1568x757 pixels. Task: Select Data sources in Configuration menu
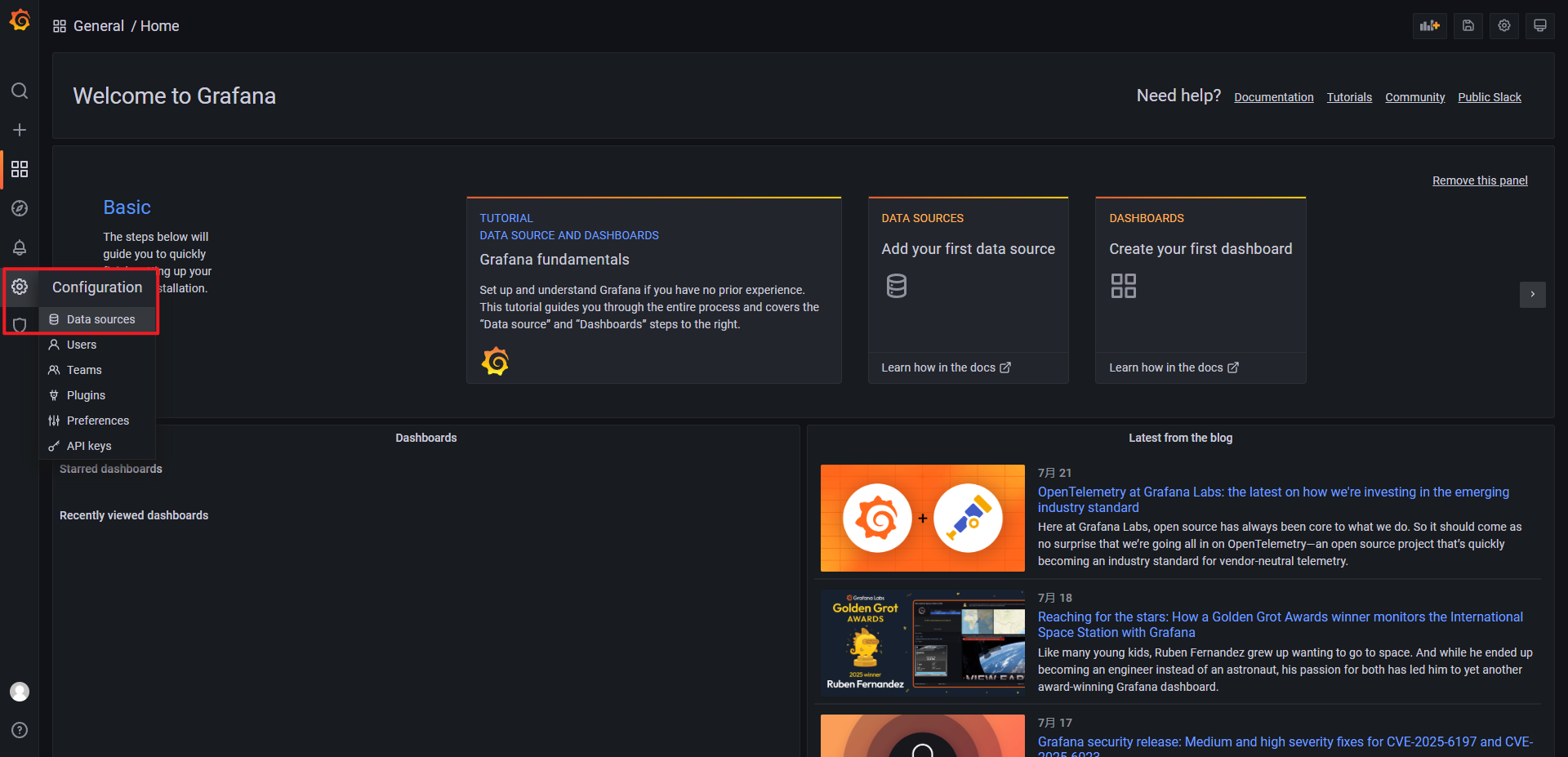click(x=97, y=319)
